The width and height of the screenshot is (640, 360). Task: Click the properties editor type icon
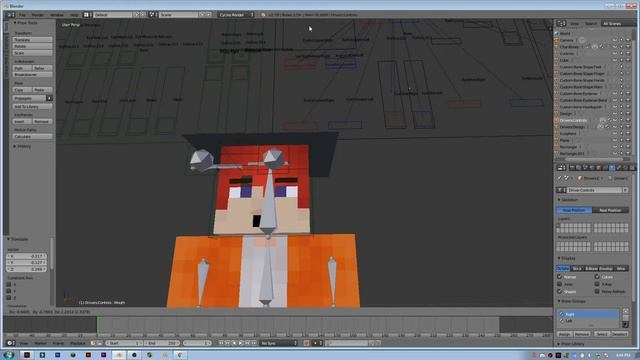coord(561,168)
